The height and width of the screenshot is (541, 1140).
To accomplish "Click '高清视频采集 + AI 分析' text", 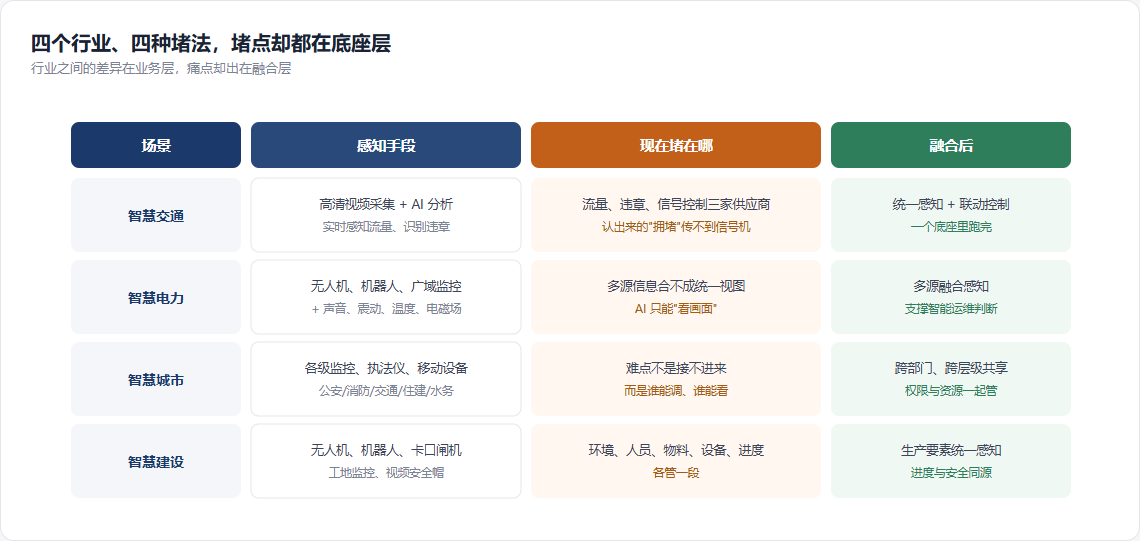I will (x=386, y=204).
